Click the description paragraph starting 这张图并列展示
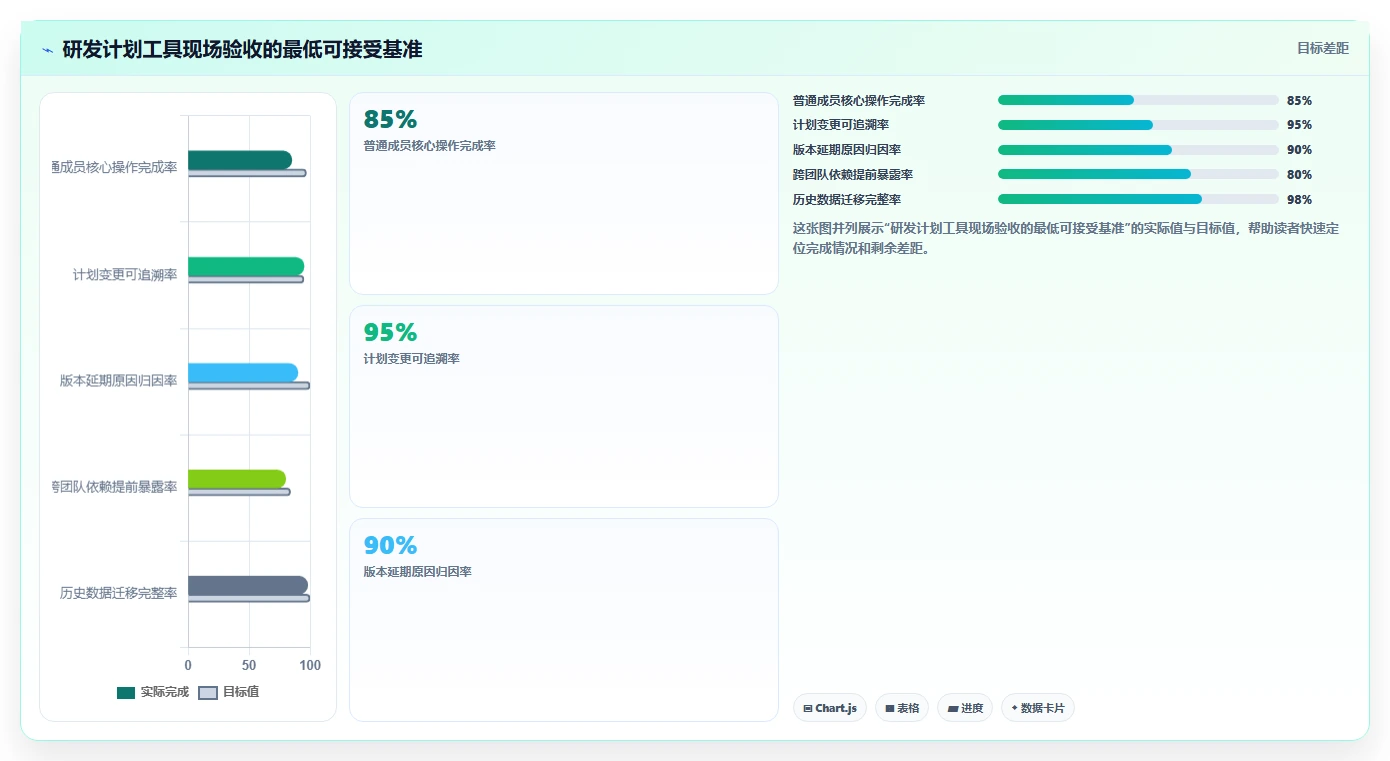Viewport: 1390px width, 761px height. (x=1066, y=239)
